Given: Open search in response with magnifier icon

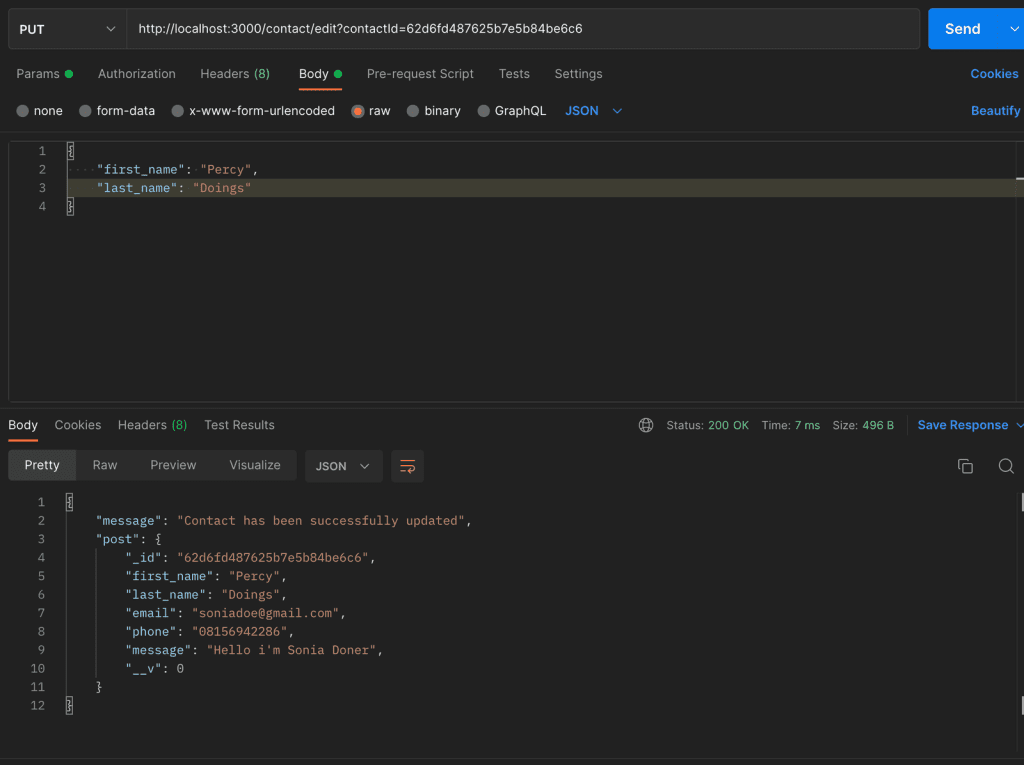Looking at the screenshot, I should pyautogui.click(x=1006, y=466).
